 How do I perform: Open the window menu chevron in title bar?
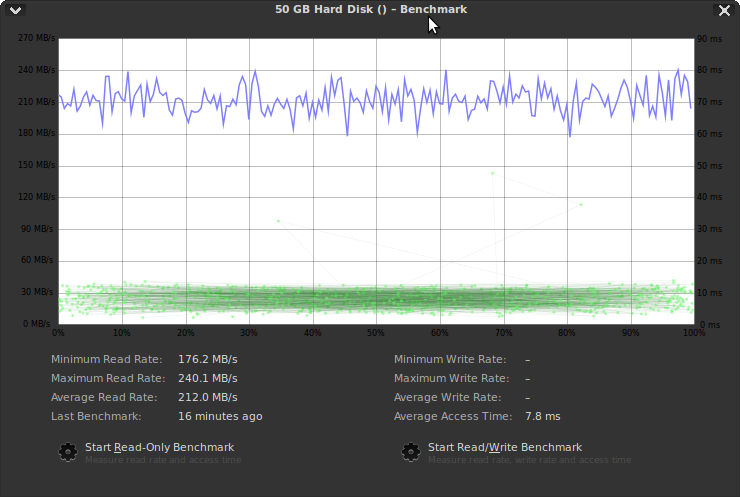click(15, 10)
